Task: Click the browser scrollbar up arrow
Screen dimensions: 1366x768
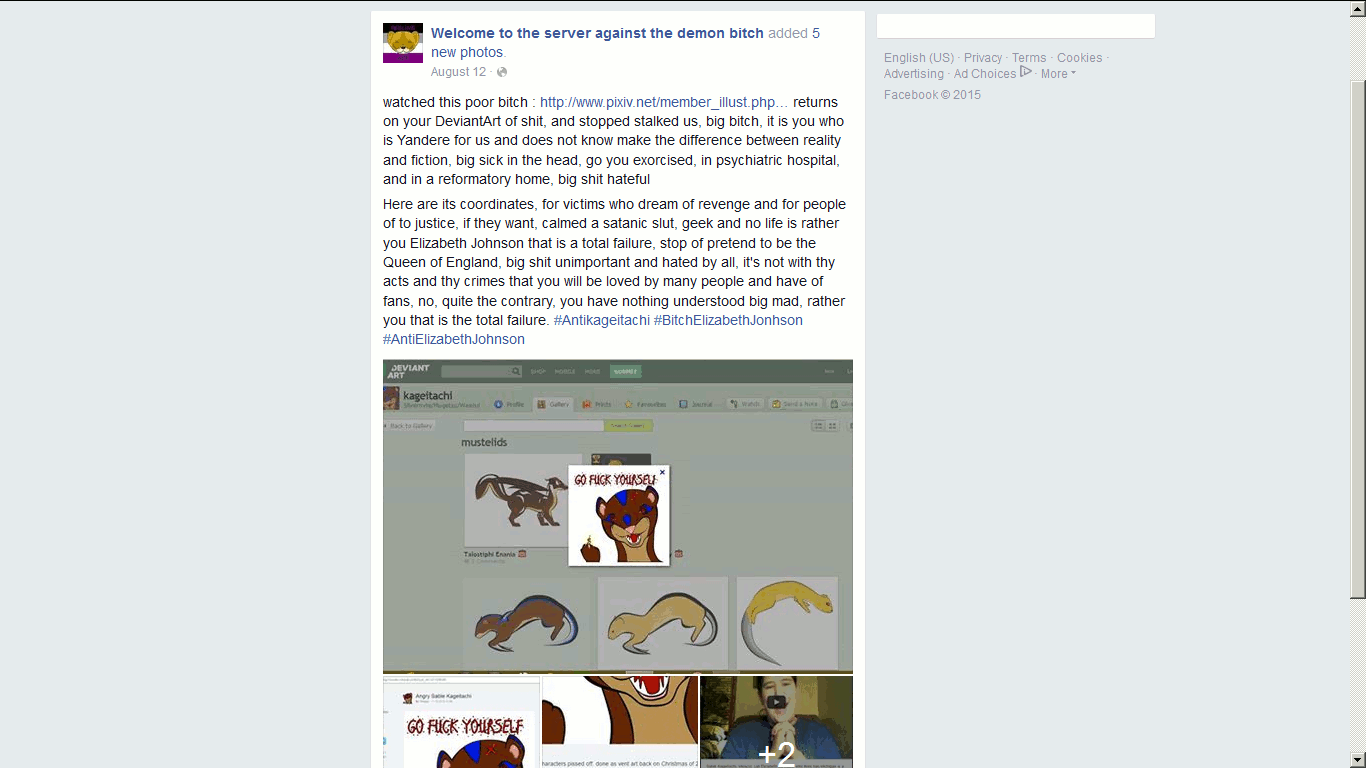Action: tap(1358, 7)
